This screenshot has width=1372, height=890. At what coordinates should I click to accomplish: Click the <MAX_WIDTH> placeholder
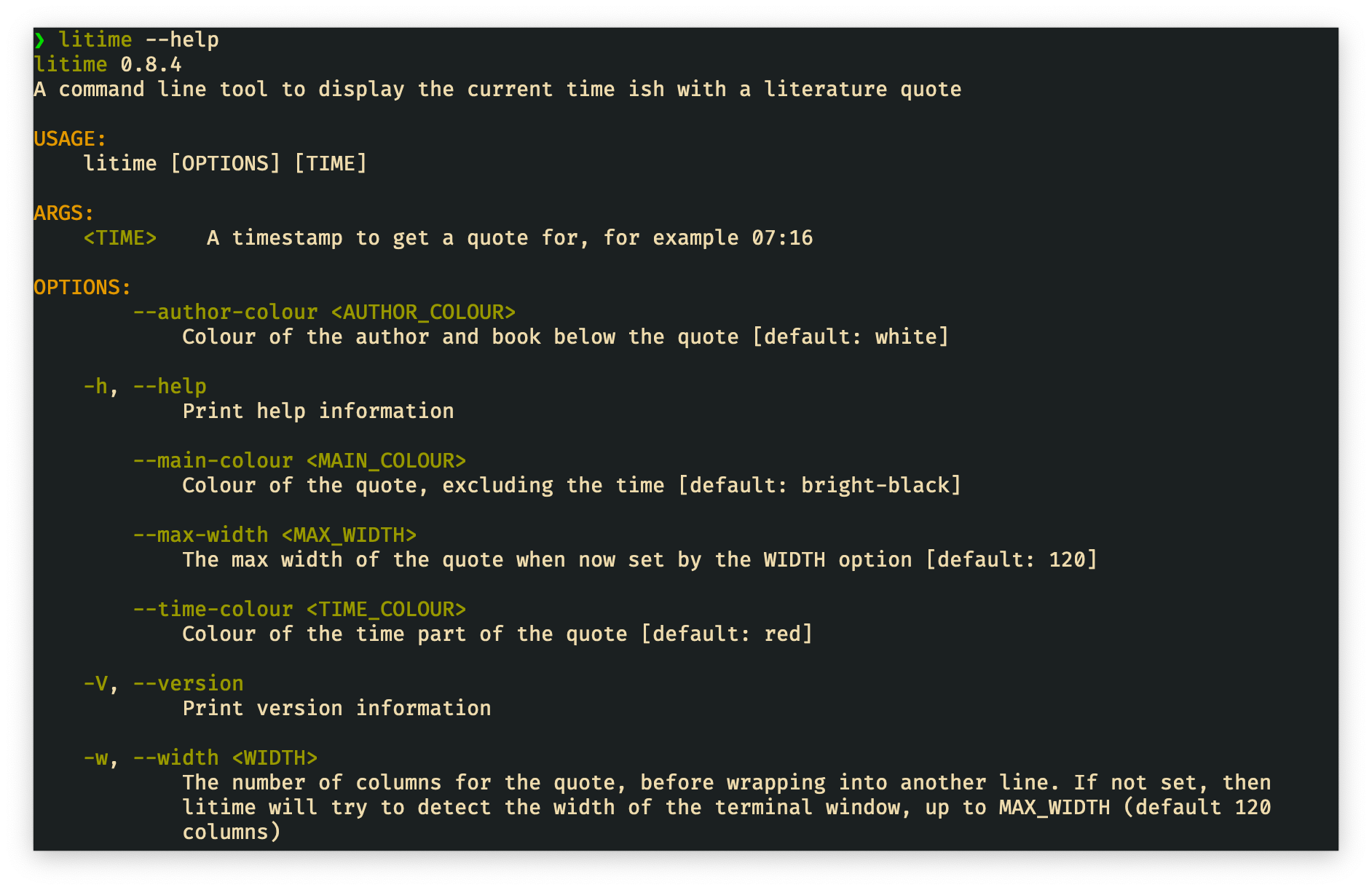tap(349, 535)
